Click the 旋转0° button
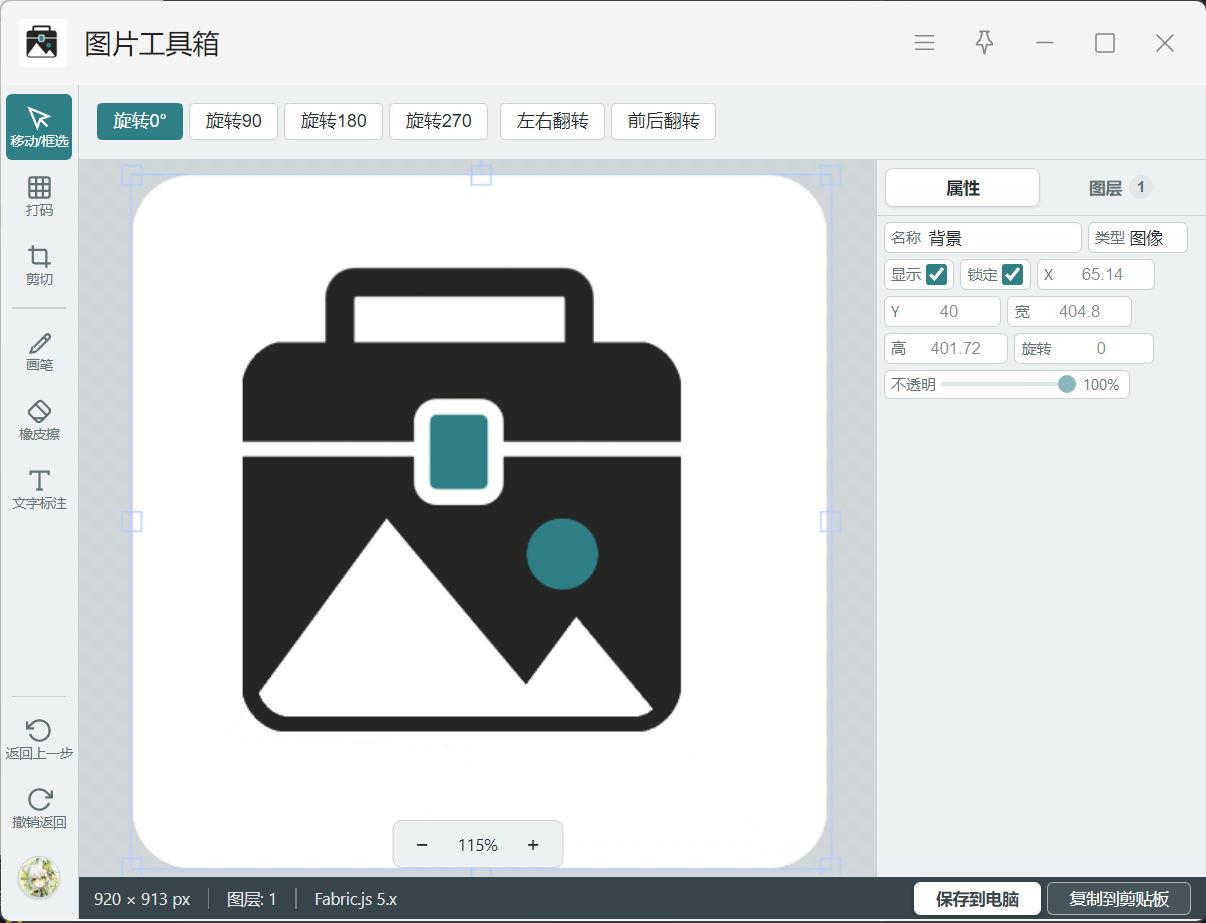The width and height of the screenshot is (1206, 923). coord(140,121)
